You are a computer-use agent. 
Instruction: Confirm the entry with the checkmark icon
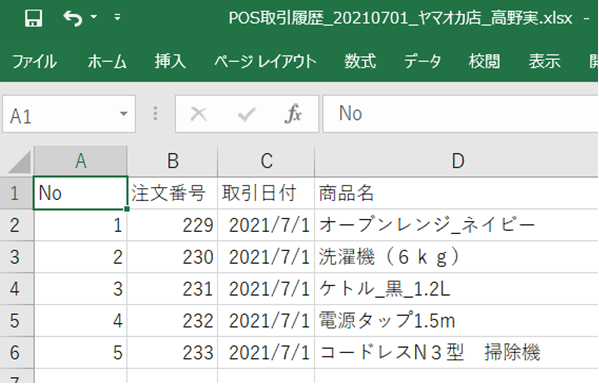click(246, 114)
